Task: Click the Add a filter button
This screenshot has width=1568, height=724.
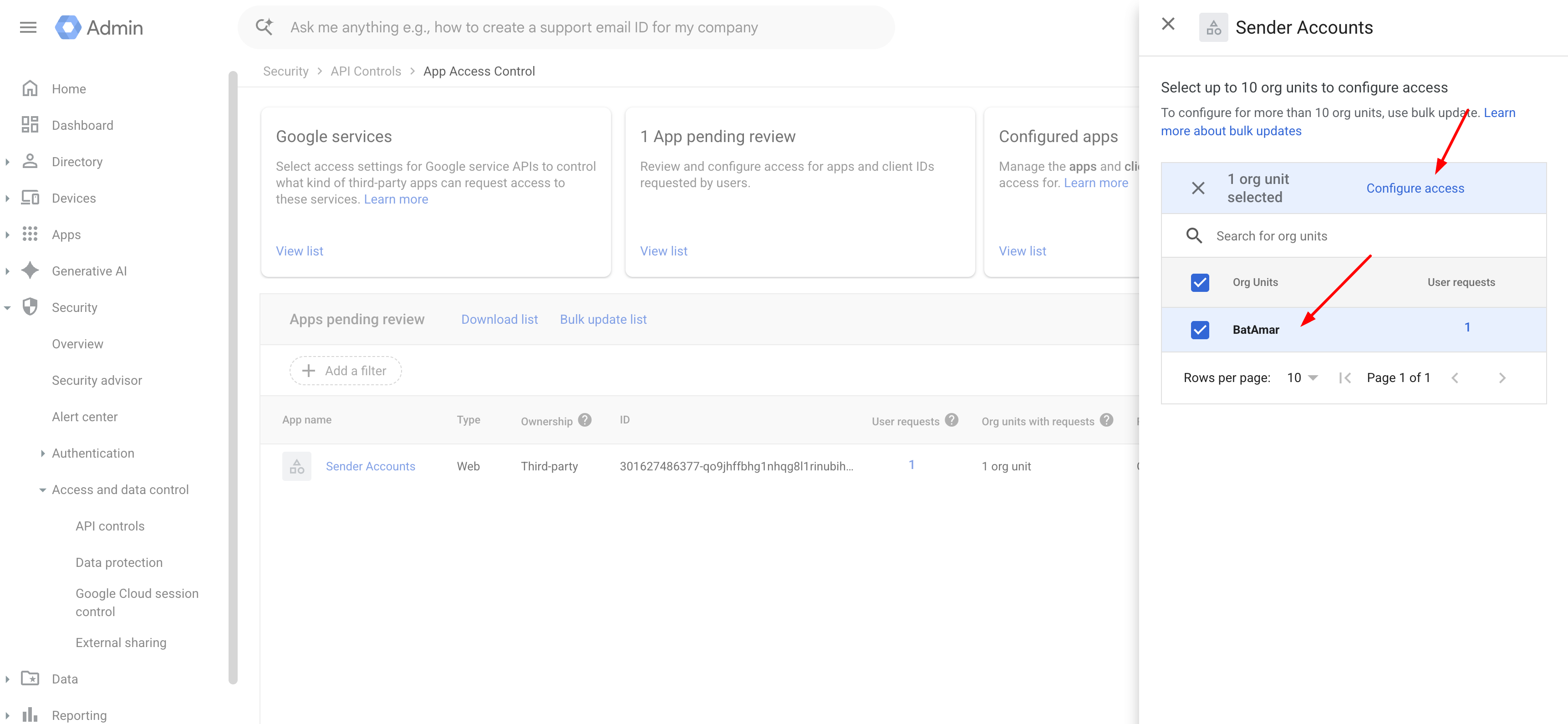Action: [345, 371]
